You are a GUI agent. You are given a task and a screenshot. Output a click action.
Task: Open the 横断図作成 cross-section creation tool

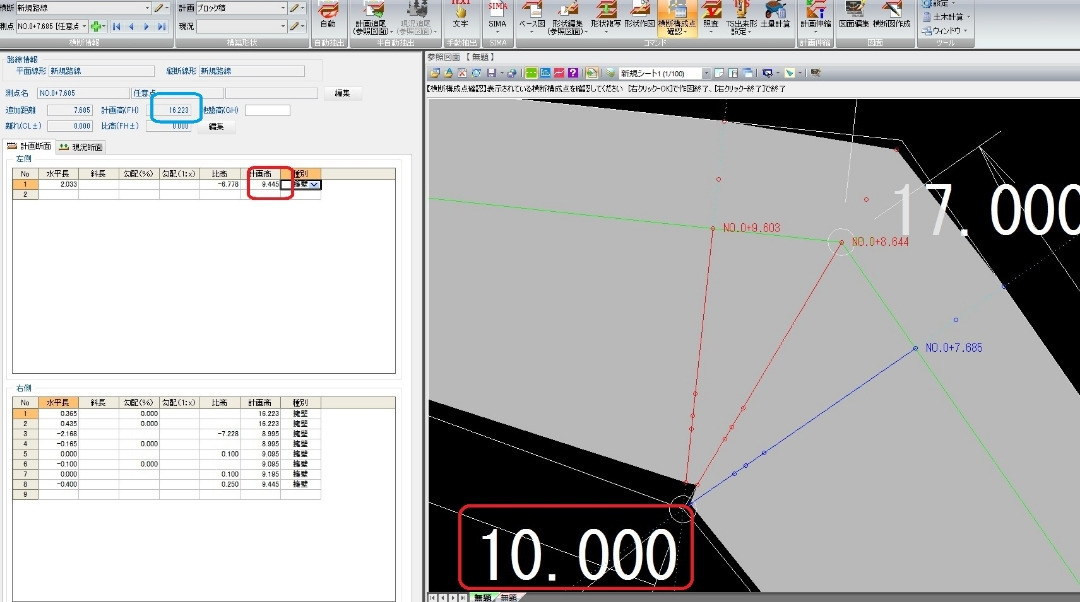tap(891, 15)
